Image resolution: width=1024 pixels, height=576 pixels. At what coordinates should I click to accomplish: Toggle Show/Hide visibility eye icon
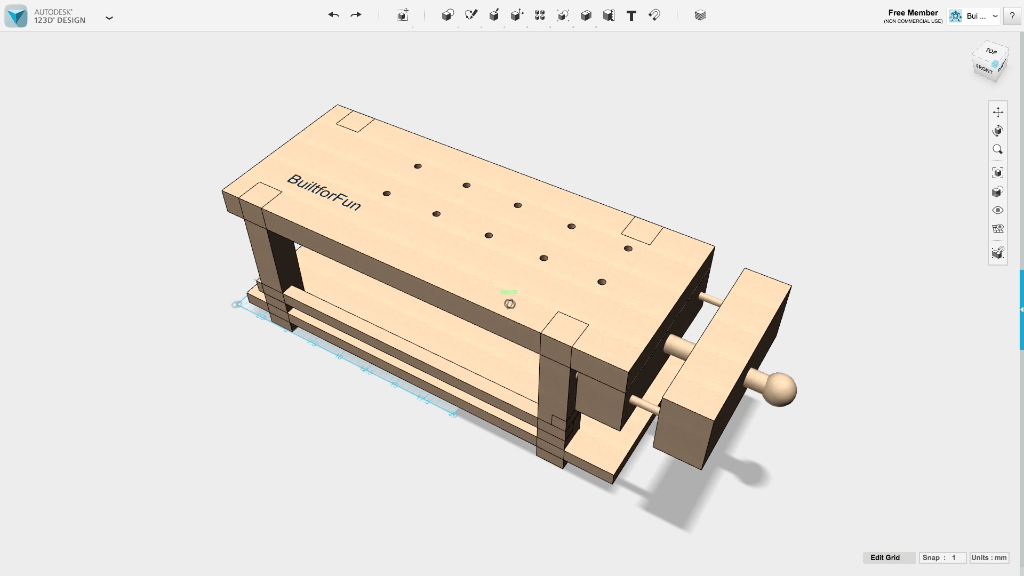tap(997, 210)
